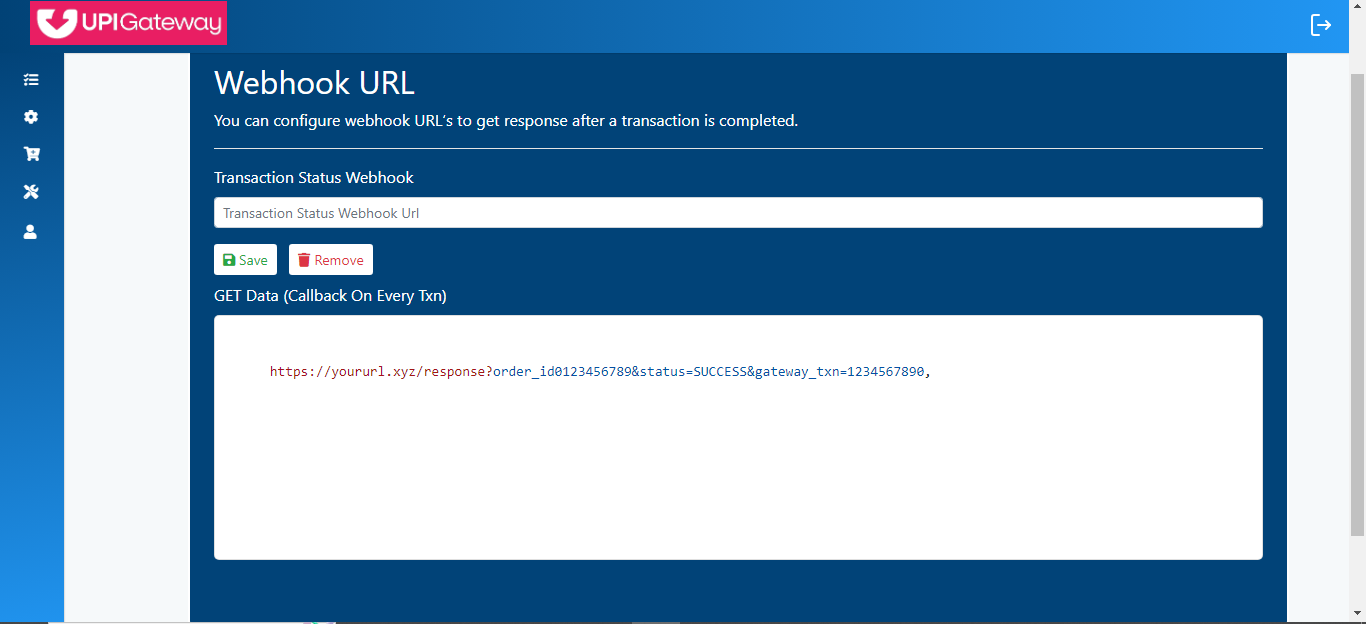Click the page scrollbar up arrow

click(x=1357, y=62)
